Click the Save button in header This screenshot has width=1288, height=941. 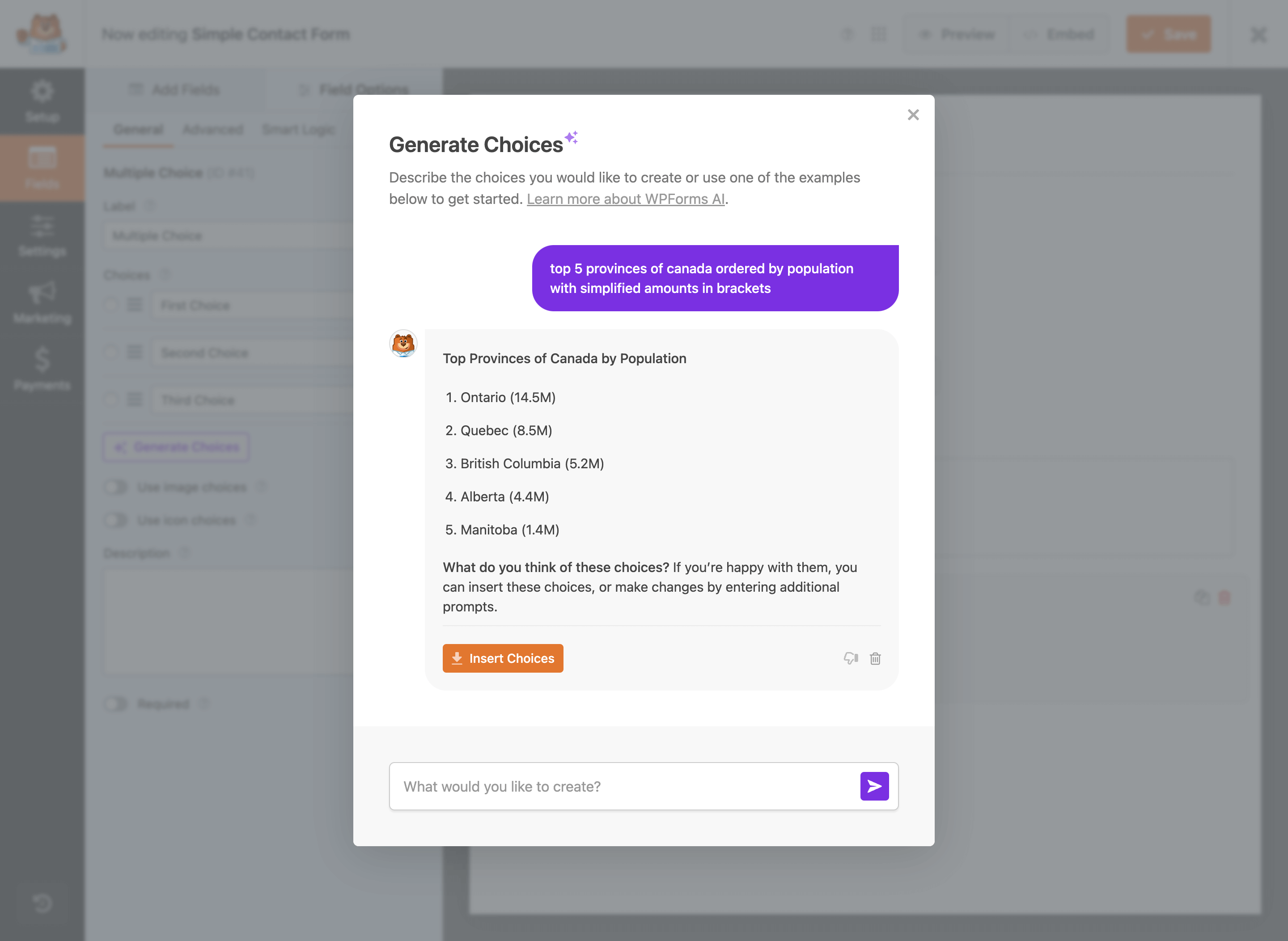coord(1168,34)
